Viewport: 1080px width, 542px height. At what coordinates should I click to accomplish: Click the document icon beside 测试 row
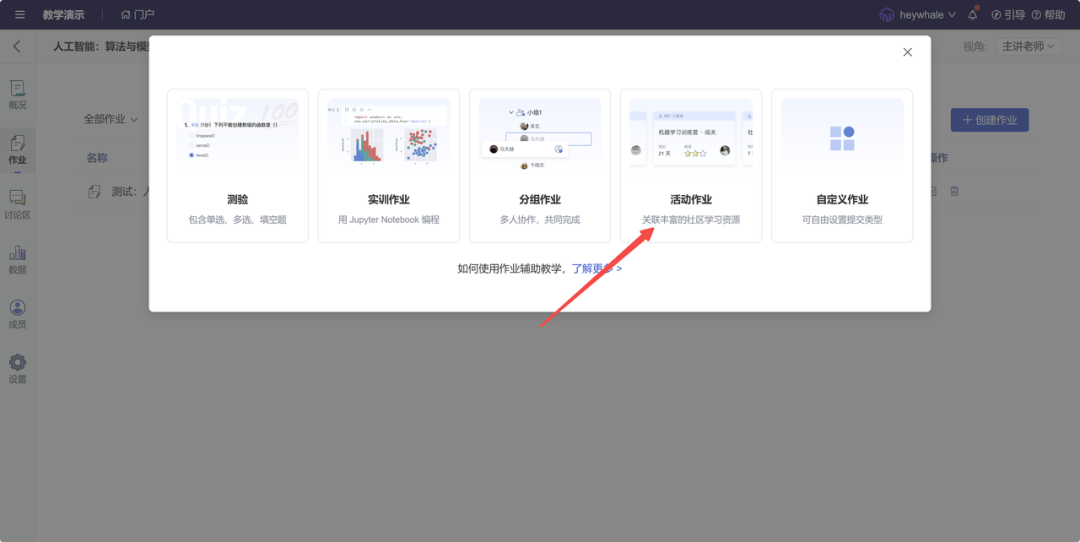(94, 192)
